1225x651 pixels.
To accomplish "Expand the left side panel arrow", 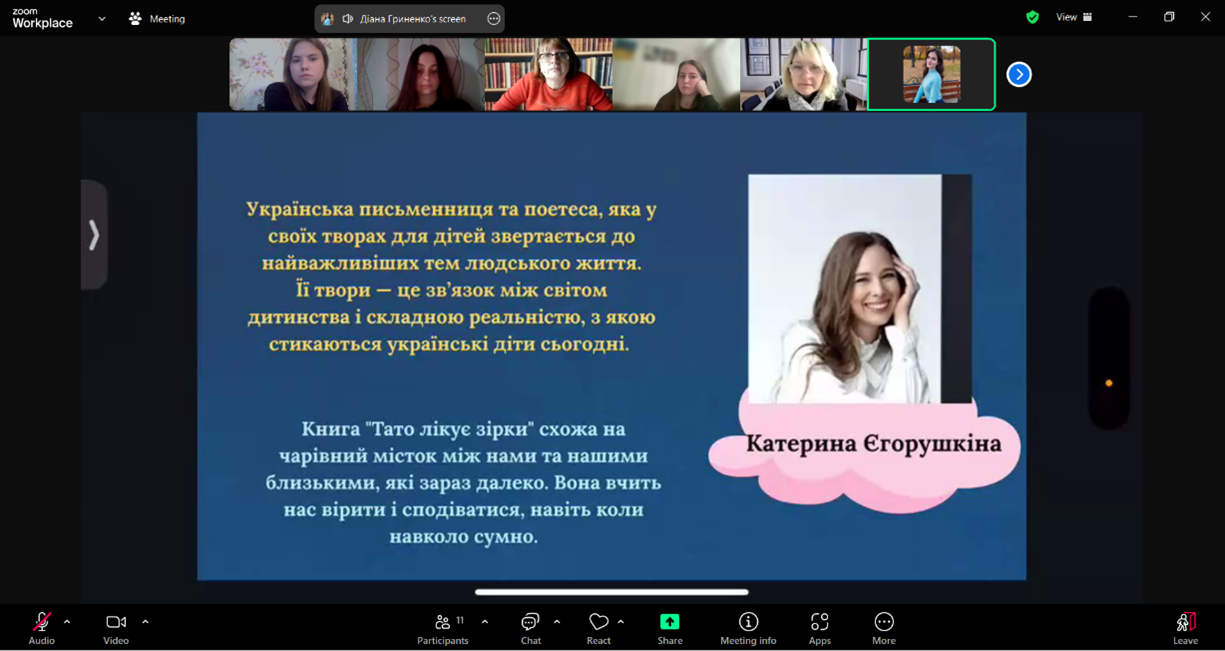I will 94,235.
